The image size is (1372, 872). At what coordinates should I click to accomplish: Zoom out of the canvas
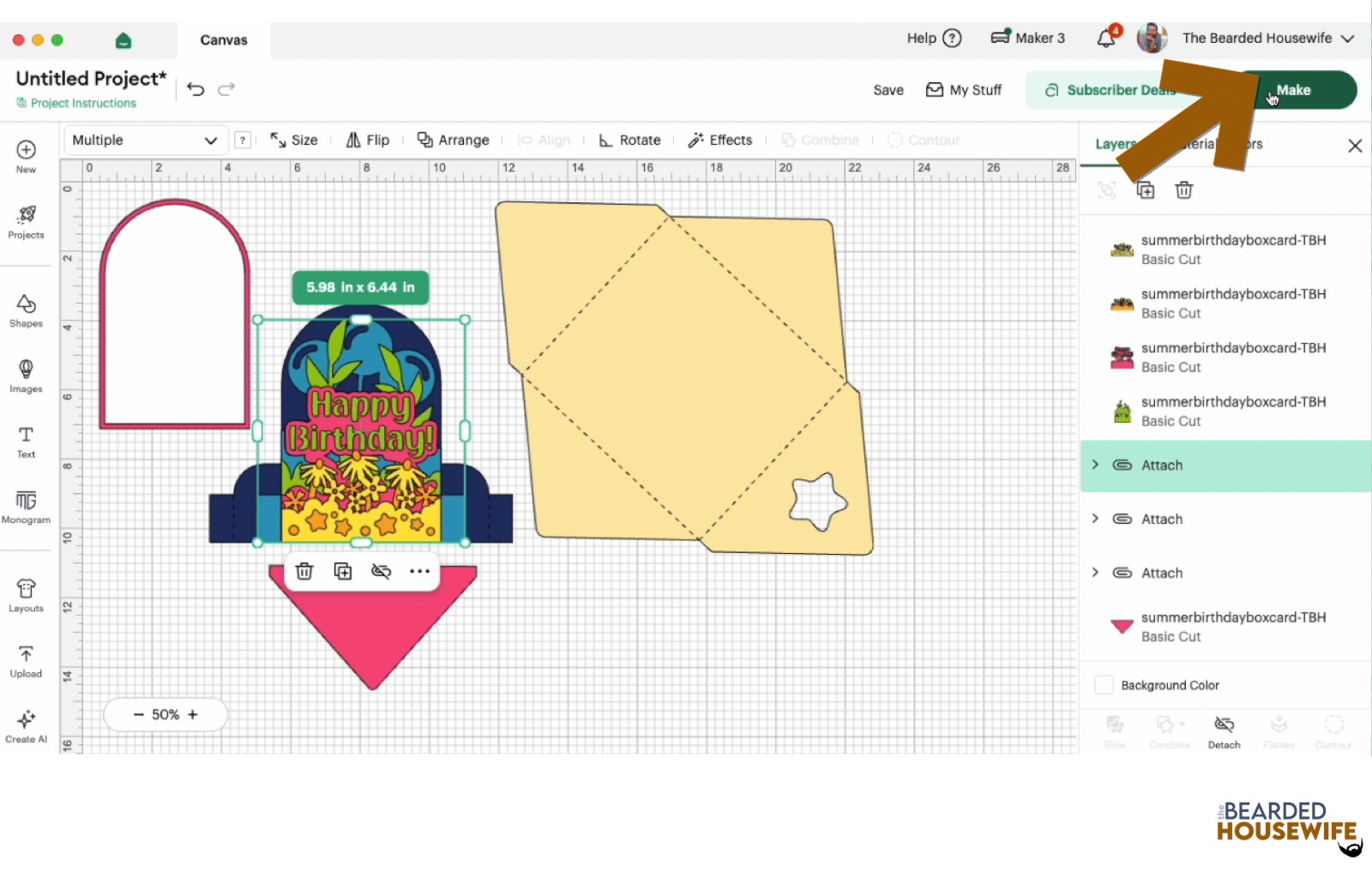pos(138,714)
